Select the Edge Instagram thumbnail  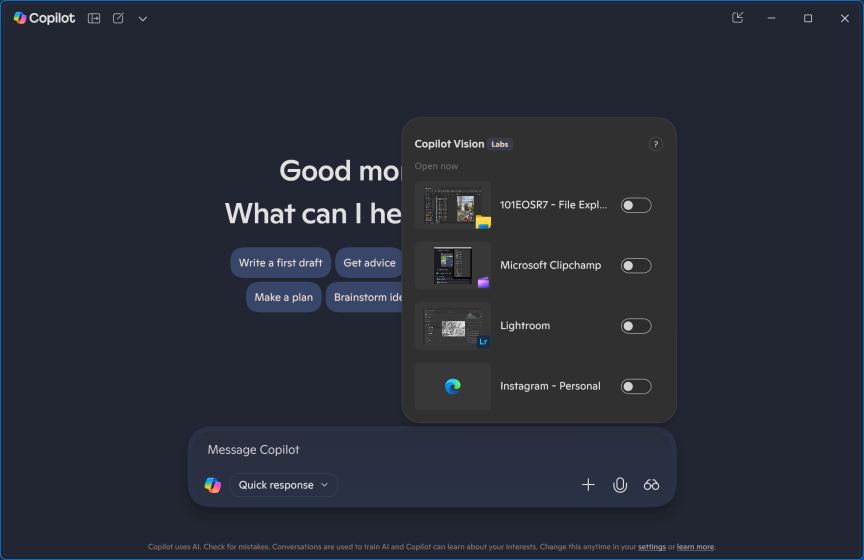pyautogui.click(x=453, y=386)
